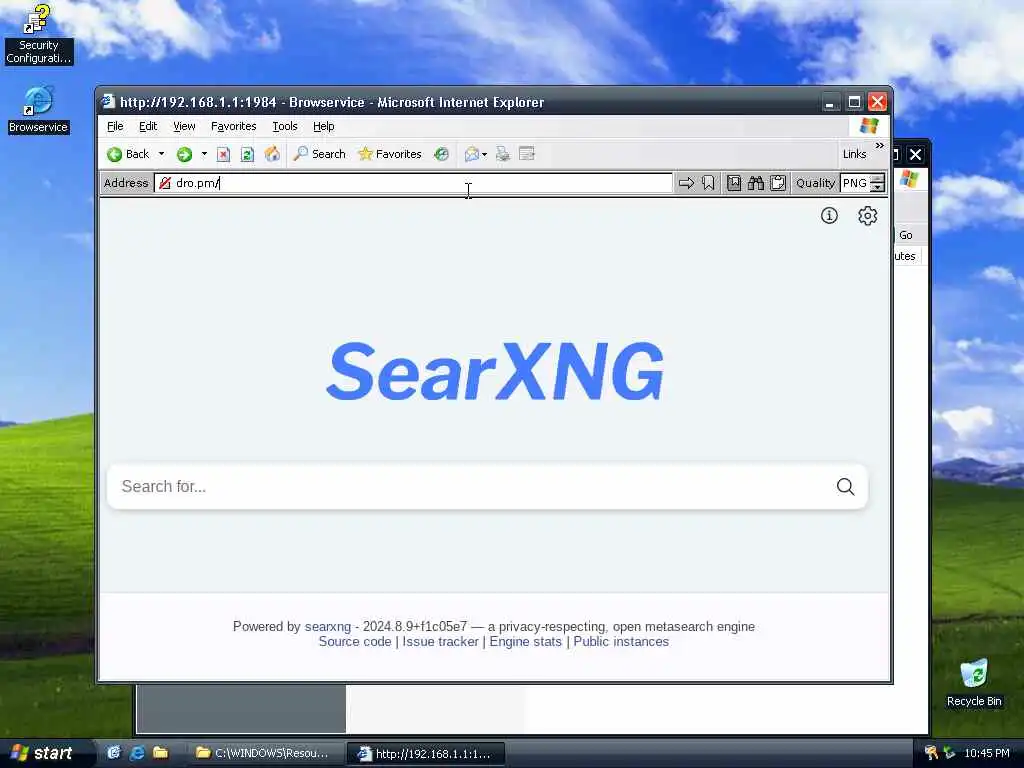Open SearXNG preferences gear icon

coord(867,216)
